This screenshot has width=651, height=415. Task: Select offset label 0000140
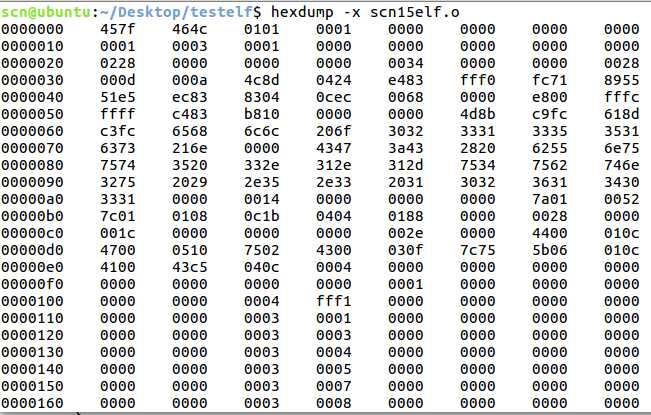click(32, 369)
